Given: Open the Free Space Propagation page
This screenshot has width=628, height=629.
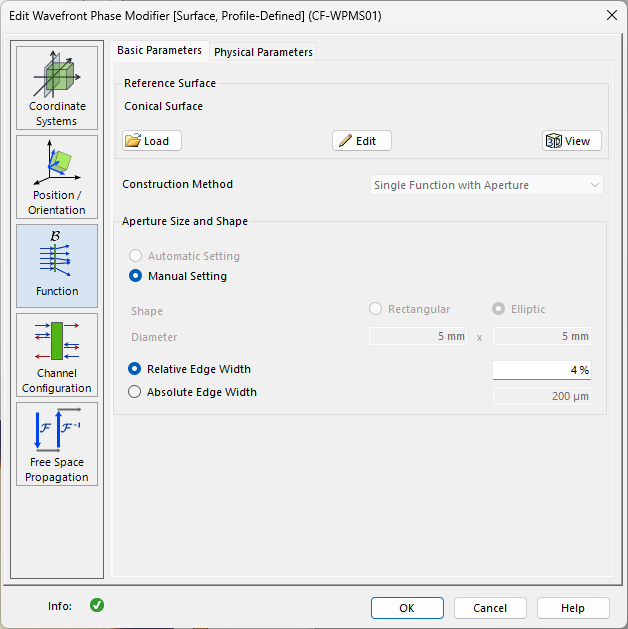Looking at the screenshot, I should pyautogui.click(x=57, y=444).
